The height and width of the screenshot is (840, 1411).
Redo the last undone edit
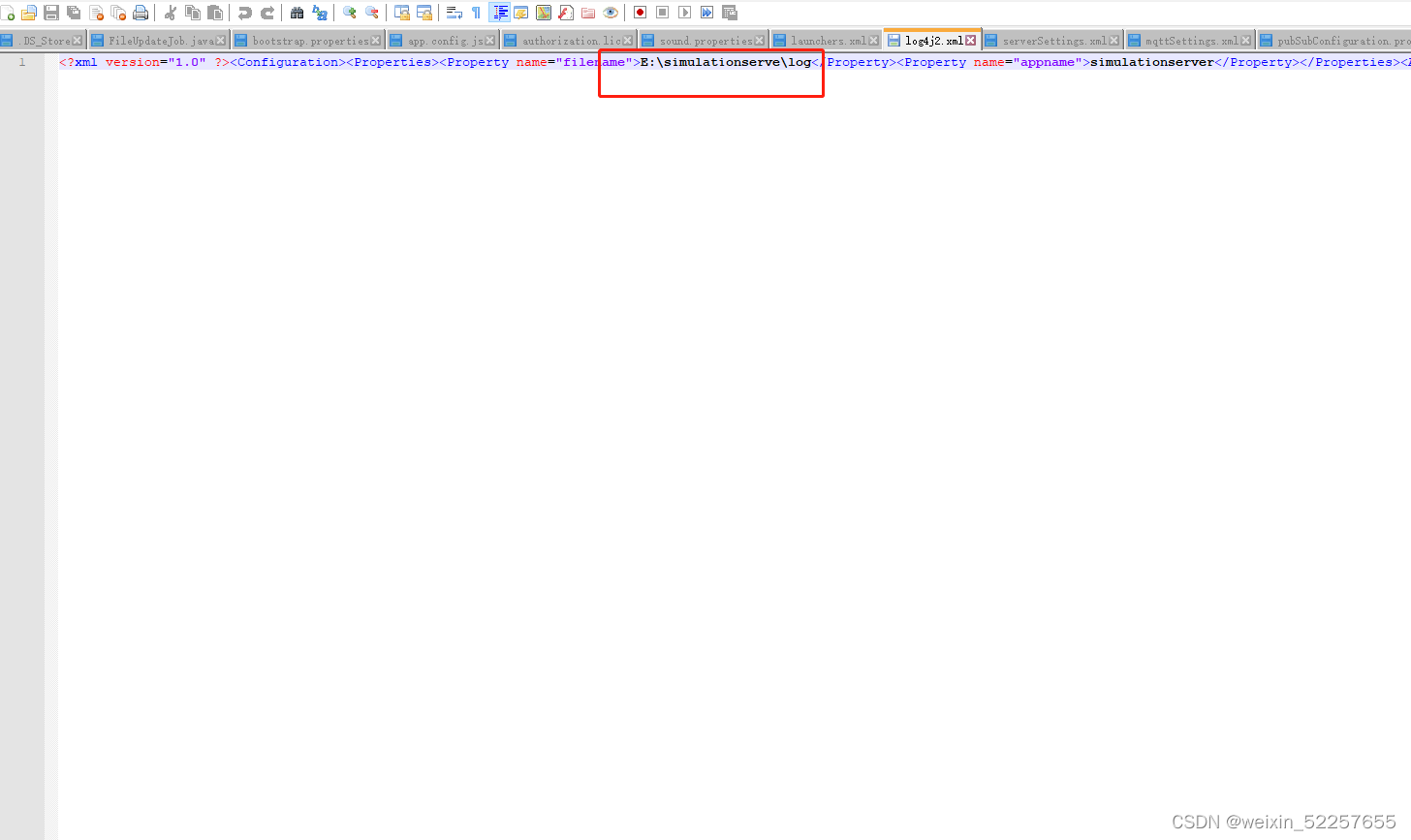pyautogui.click(x=267, y=13)
